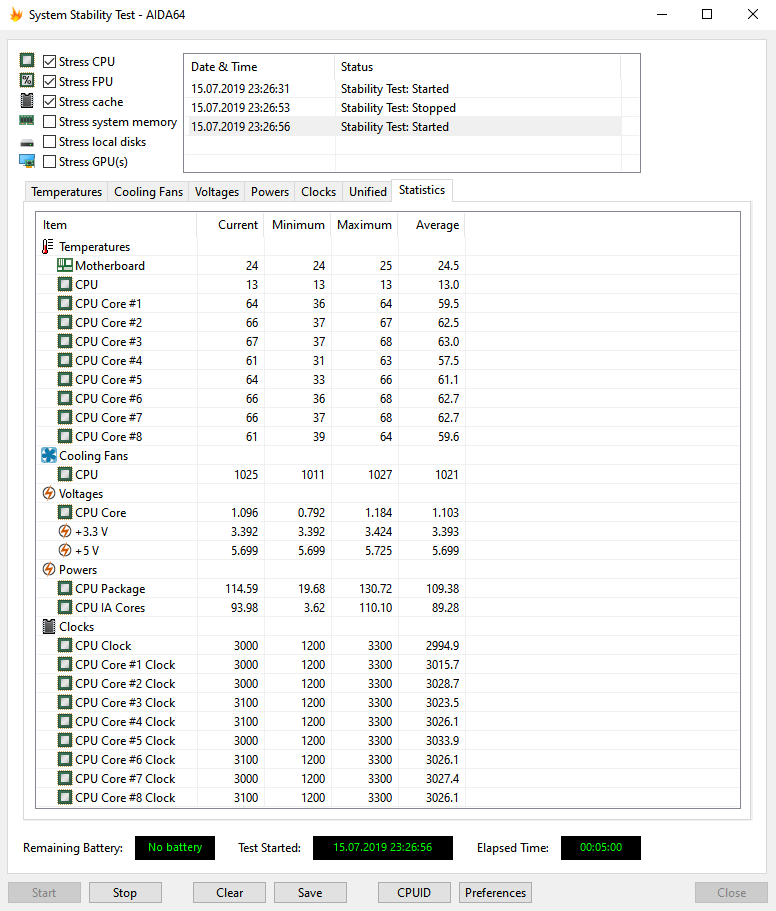Image resolution: width=776 pixels, height=911 pixels.
Task: Click the AIDA64 flame icon in title bar
Action: [x=16, y=15]
